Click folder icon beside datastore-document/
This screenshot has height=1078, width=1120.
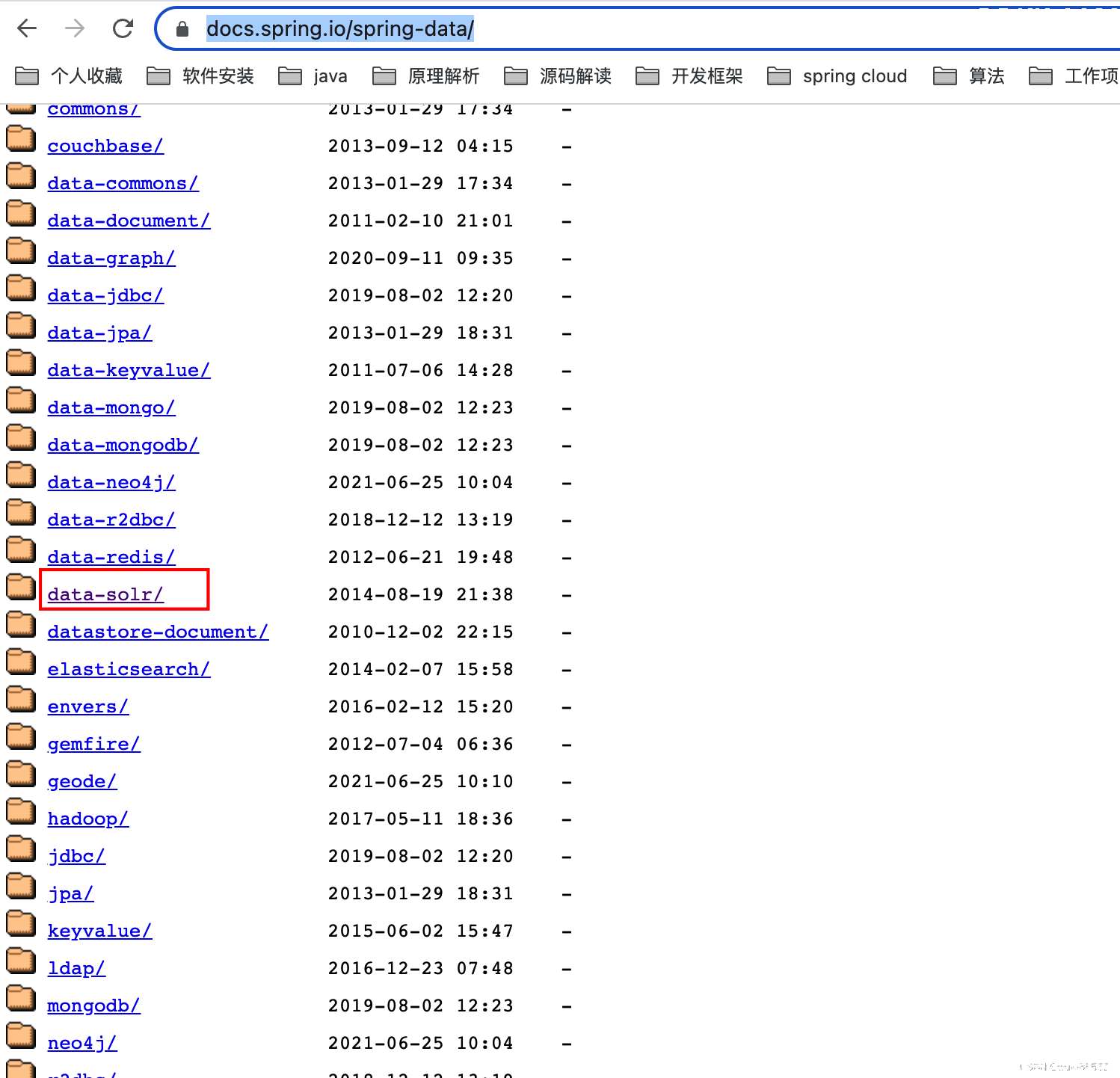pos(21,624)
